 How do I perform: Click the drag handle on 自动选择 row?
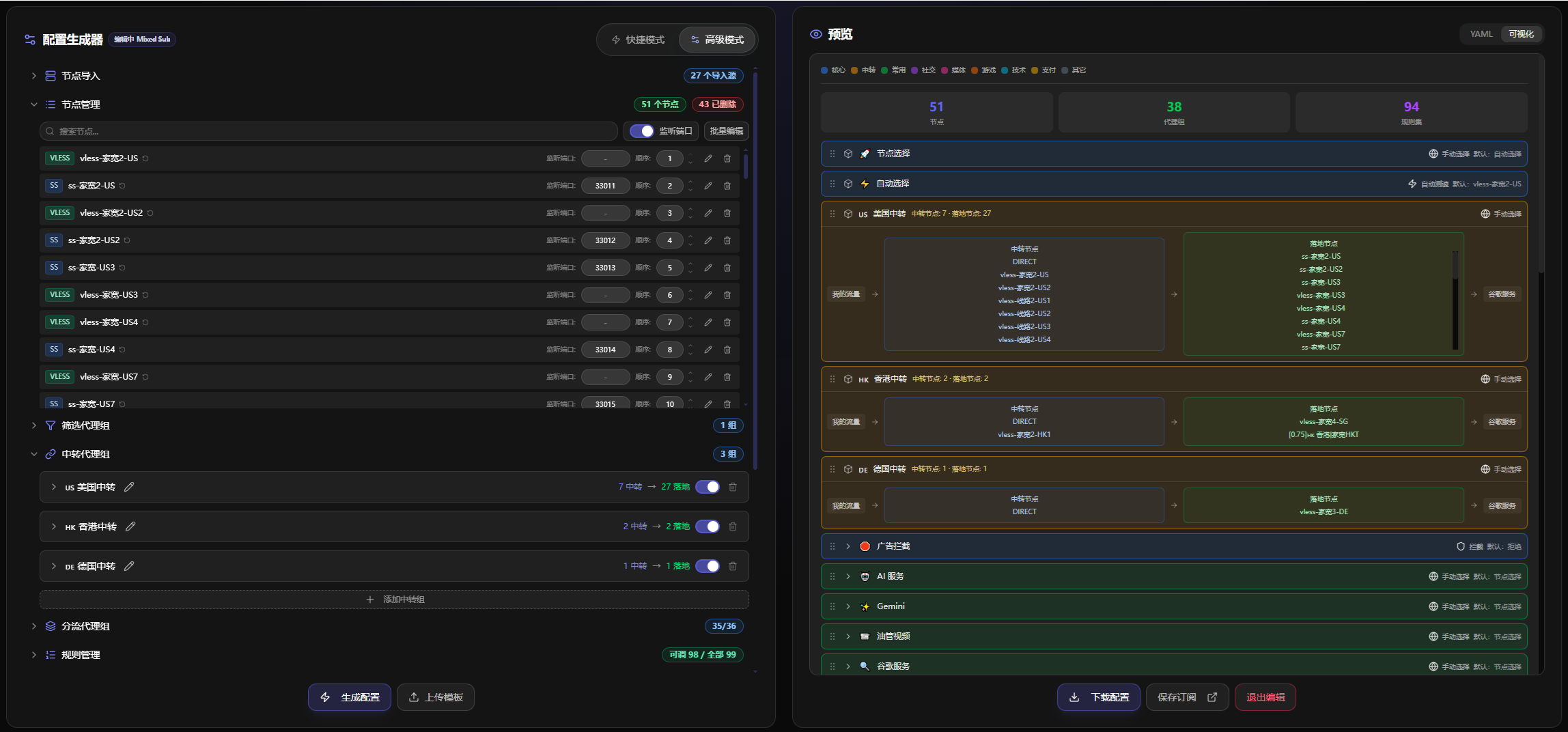832,184
